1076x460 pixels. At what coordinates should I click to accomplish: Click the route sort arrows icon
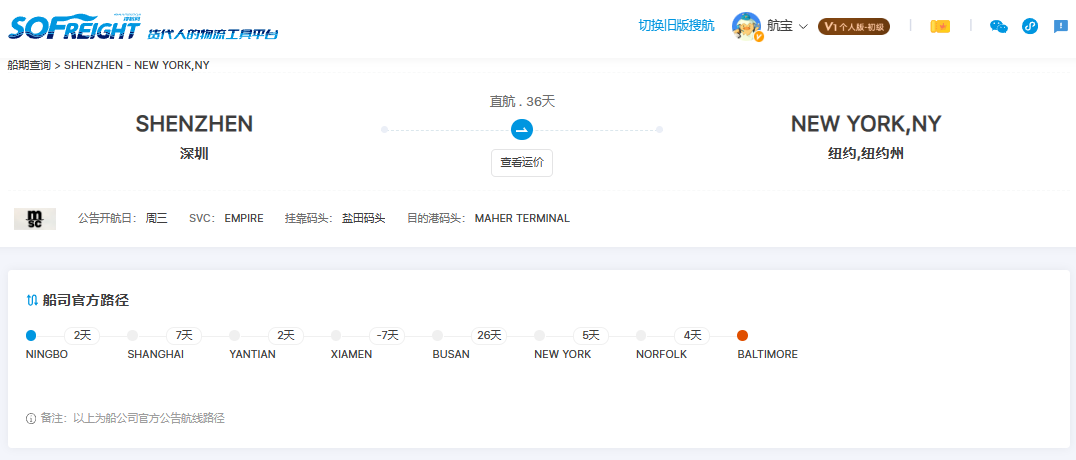[x=32, y=300]
